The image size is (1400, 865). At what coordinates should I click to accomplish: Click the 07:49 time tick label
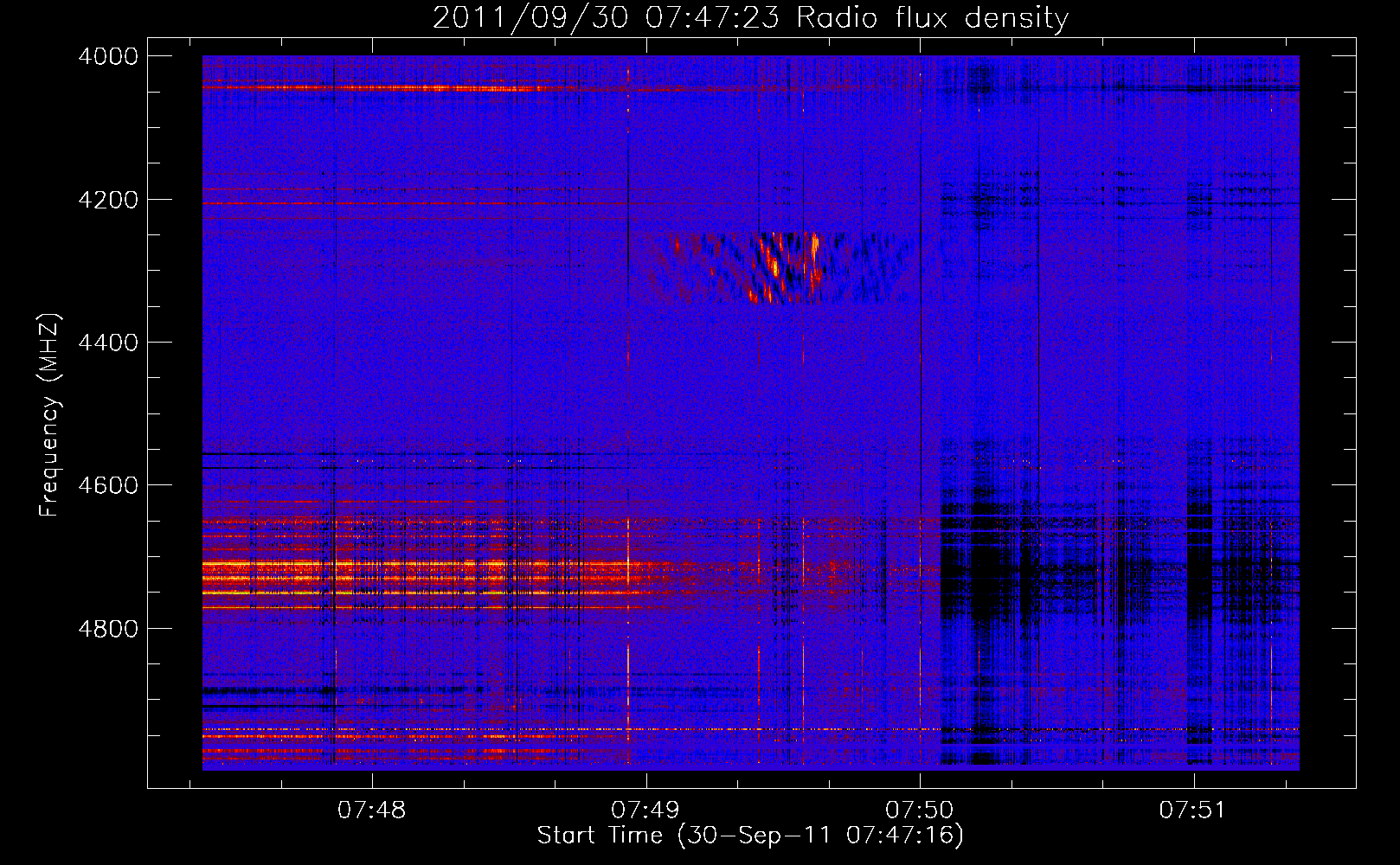tap(645, 810)
